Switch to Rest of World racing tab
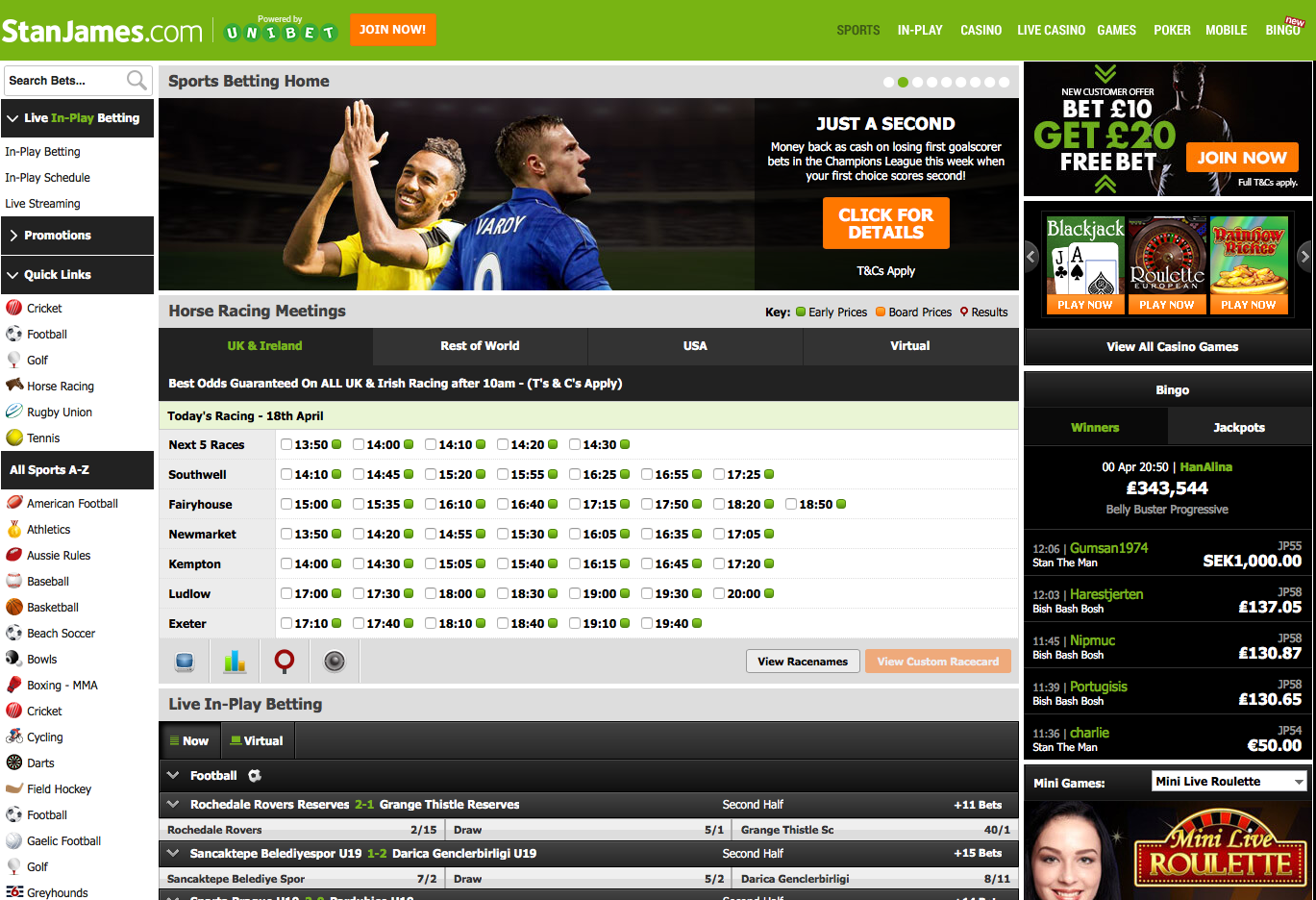Viewport: 1316px width, 900px height. coord(480,346)
